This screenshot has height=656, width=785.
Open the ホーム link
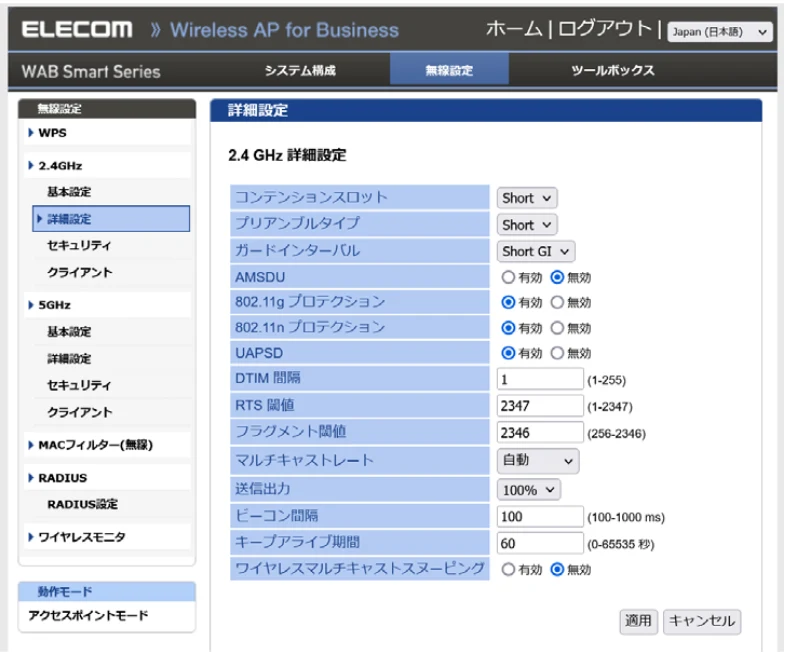click(x=514, y=29)
